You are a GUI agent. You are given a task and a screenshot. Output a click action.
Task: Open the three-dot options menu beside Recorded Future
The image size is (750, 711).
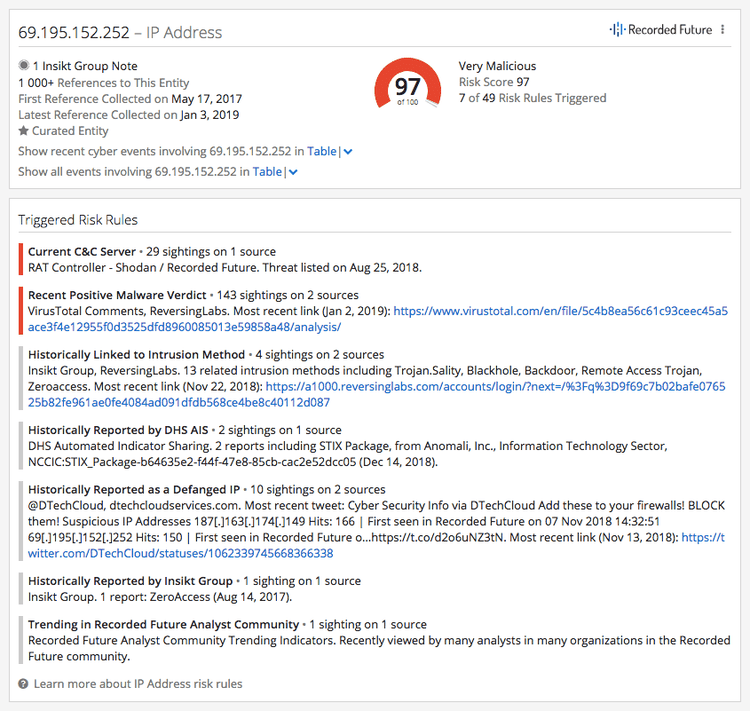(723, 30)
